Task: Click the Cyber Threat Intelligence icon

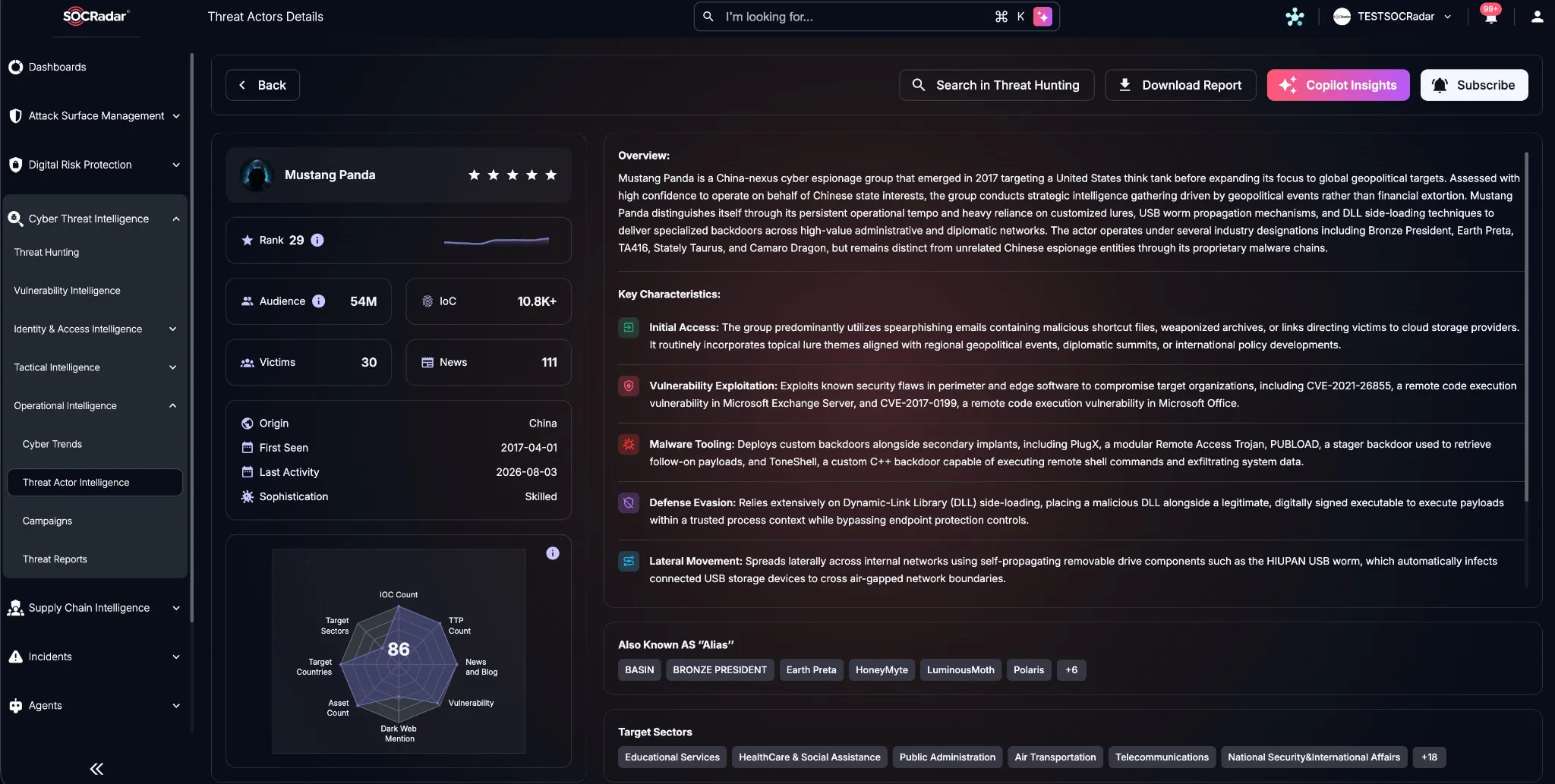Action: click(x=15, y=219)
